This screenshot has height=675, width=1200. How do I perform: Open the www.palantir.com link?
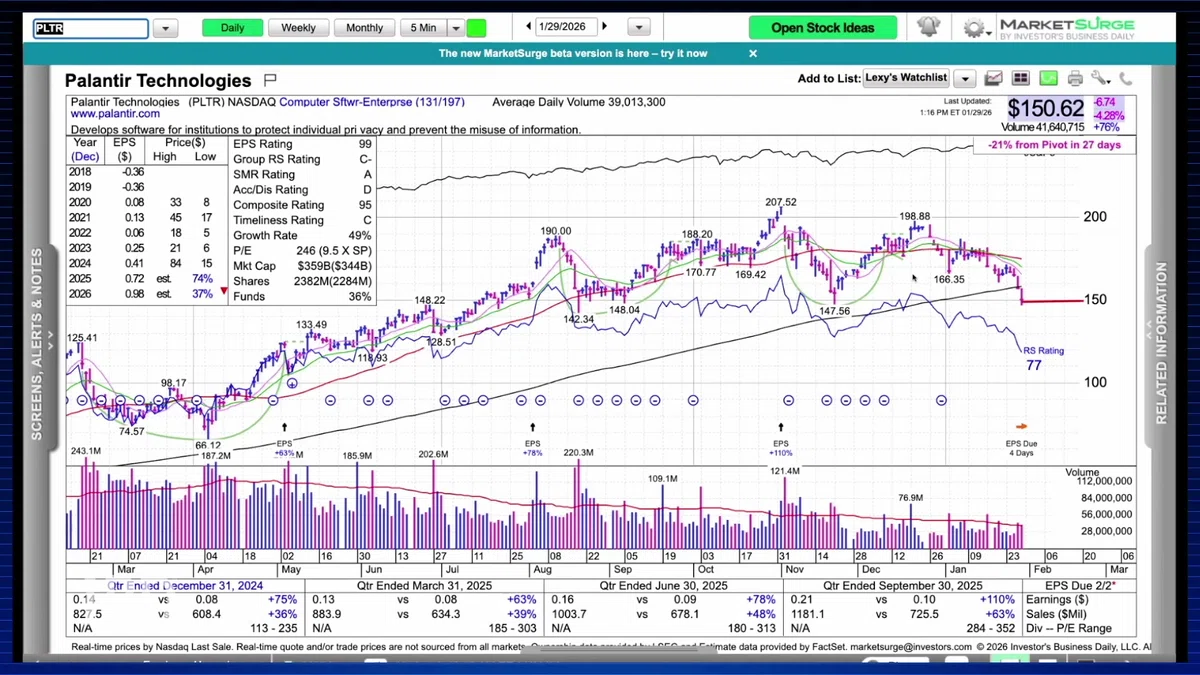(115, 114)
